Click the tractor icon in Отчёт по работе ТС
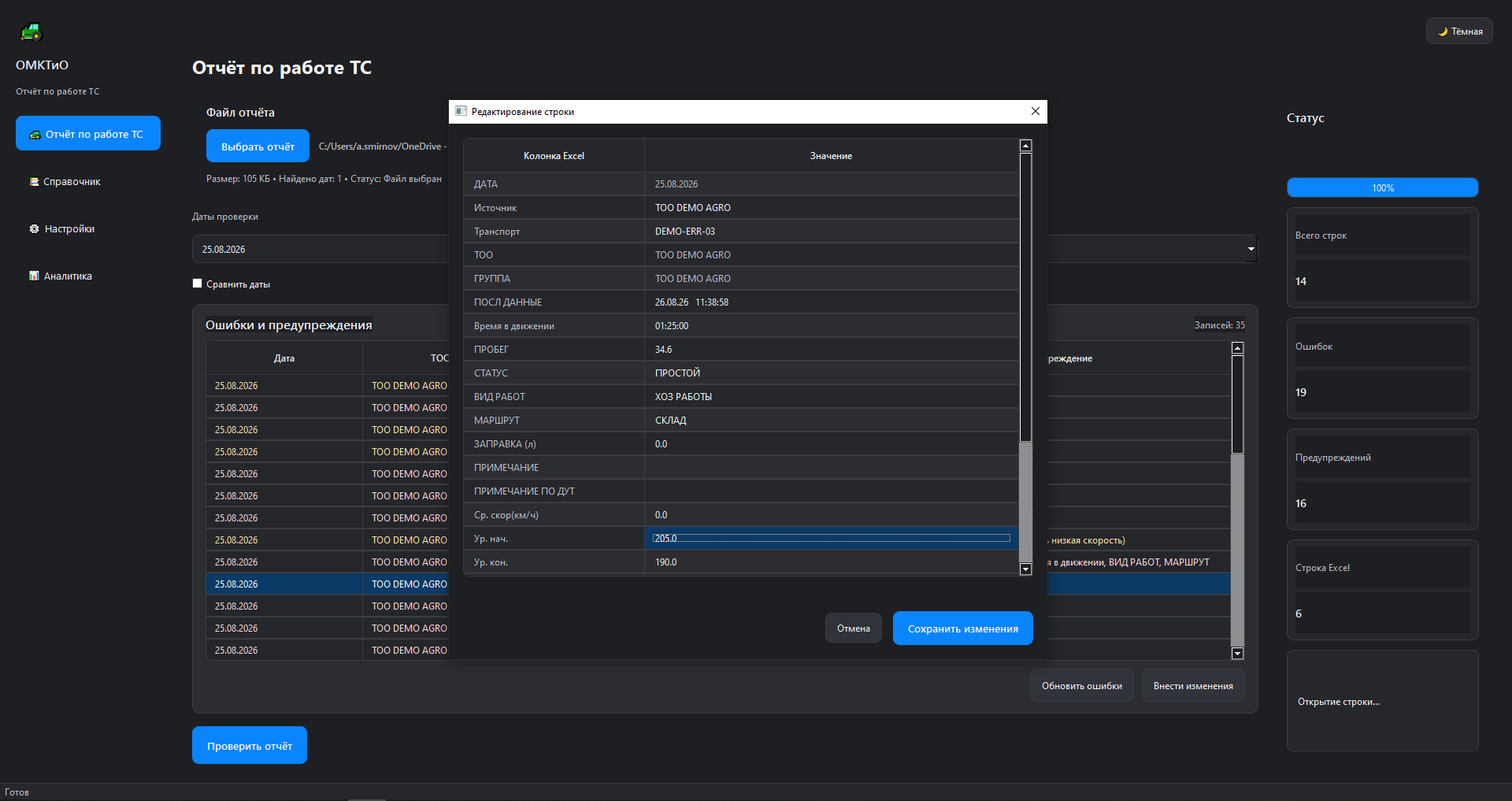Image resolution: width=1512 pixels, height=801 pixels. tap(35, 135)
